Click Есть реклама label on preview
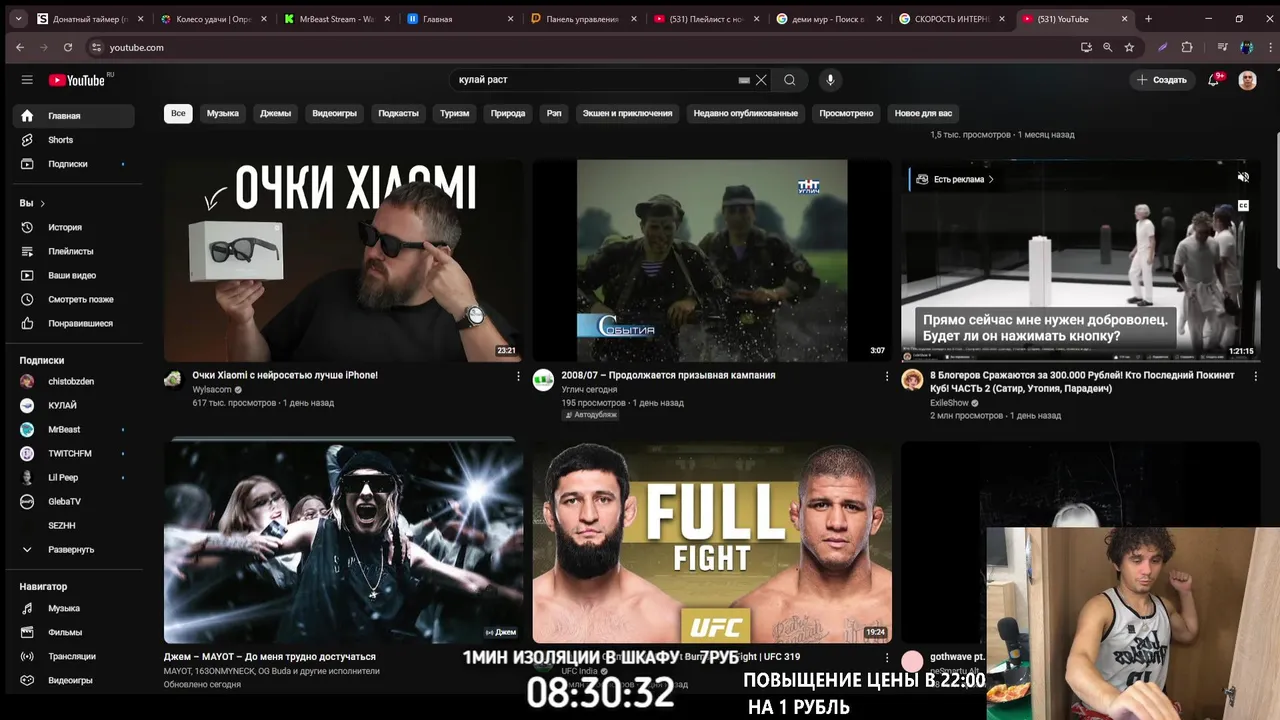 (x=958, y=179)
